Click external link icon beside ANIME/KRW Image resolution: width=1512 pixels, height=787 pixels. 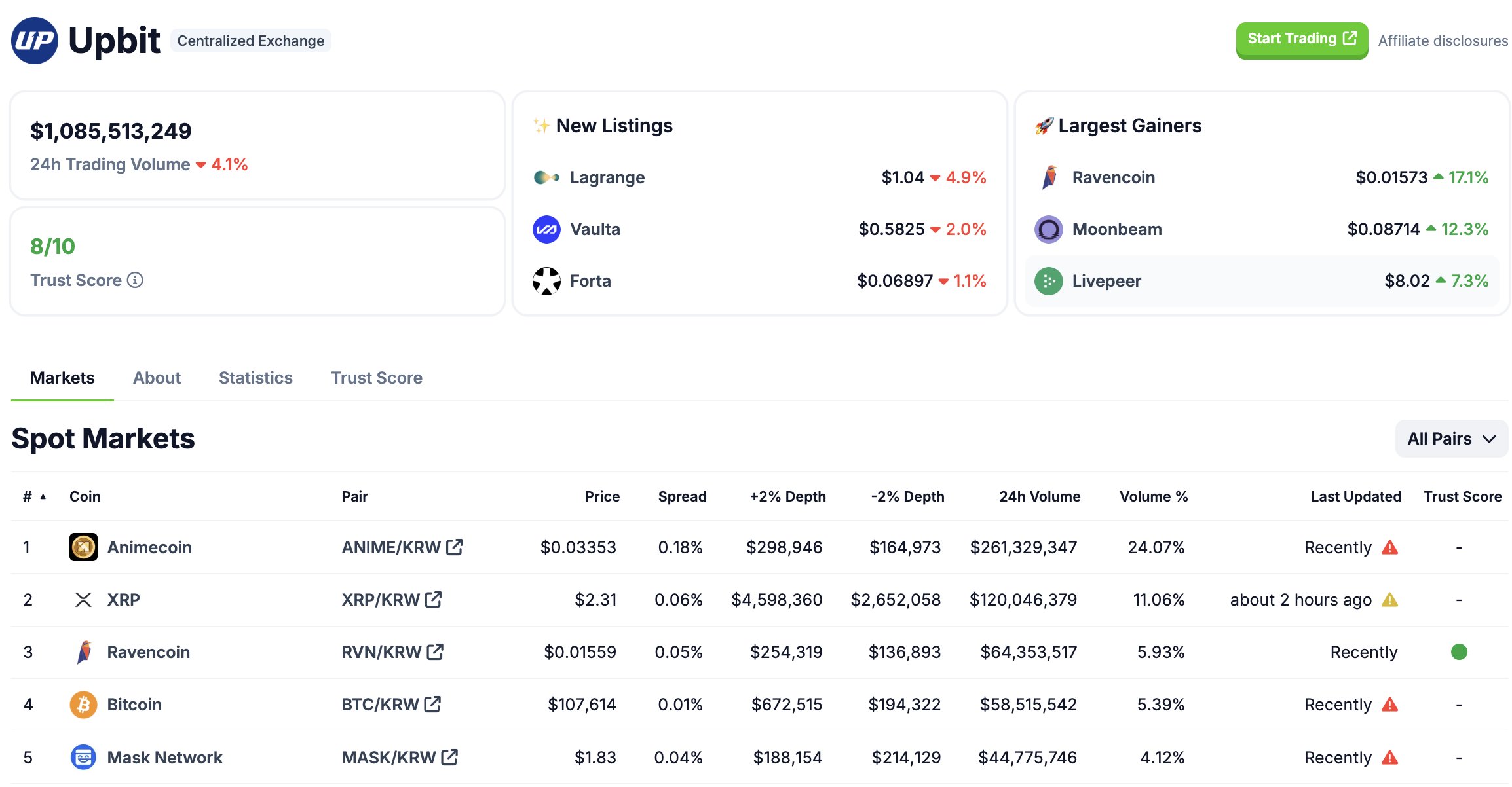[455, 547]
